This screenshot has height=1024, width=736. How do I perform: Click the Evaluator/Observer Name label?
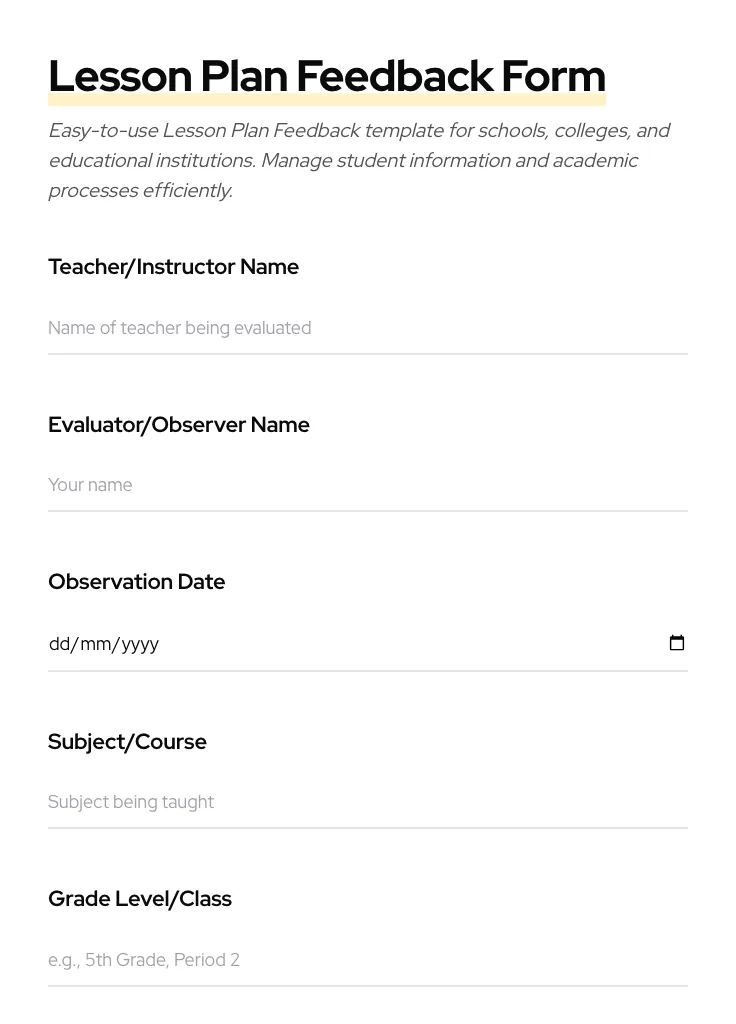[x=179, y=424]
